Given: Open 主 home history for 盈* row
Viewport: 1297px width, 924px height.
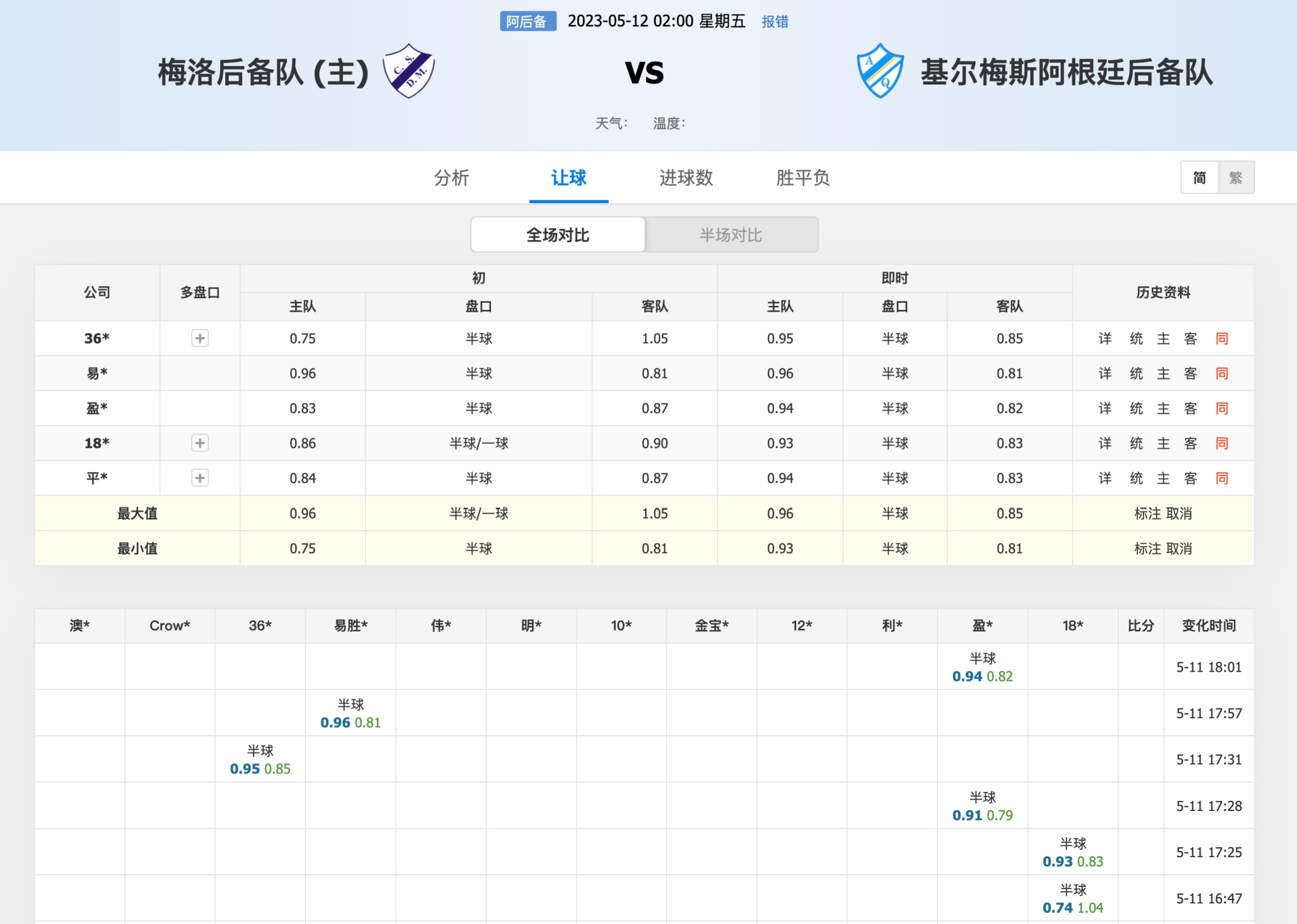Looking at the screenshot, I should (x=1163, y=408).
